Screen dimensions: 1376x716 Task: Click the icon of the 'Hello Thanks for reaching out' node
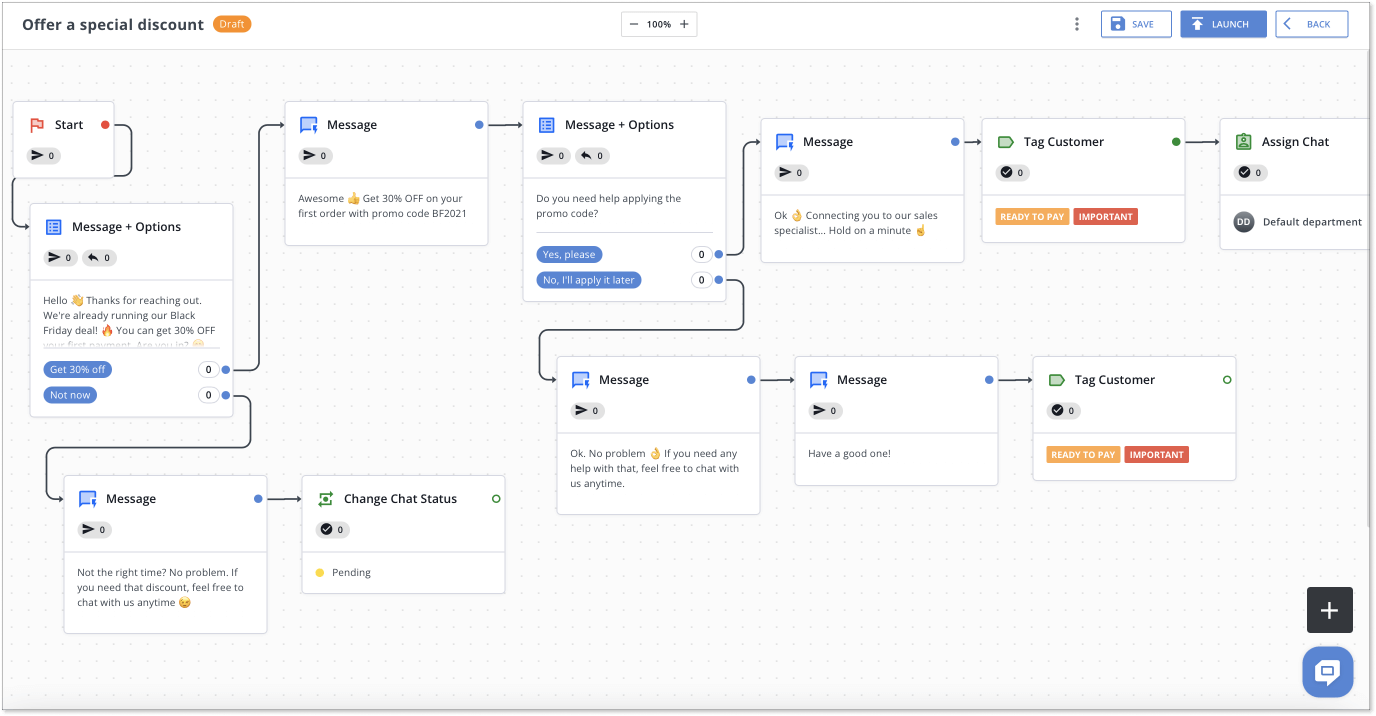pyautogui.click(x=54, y=227)
